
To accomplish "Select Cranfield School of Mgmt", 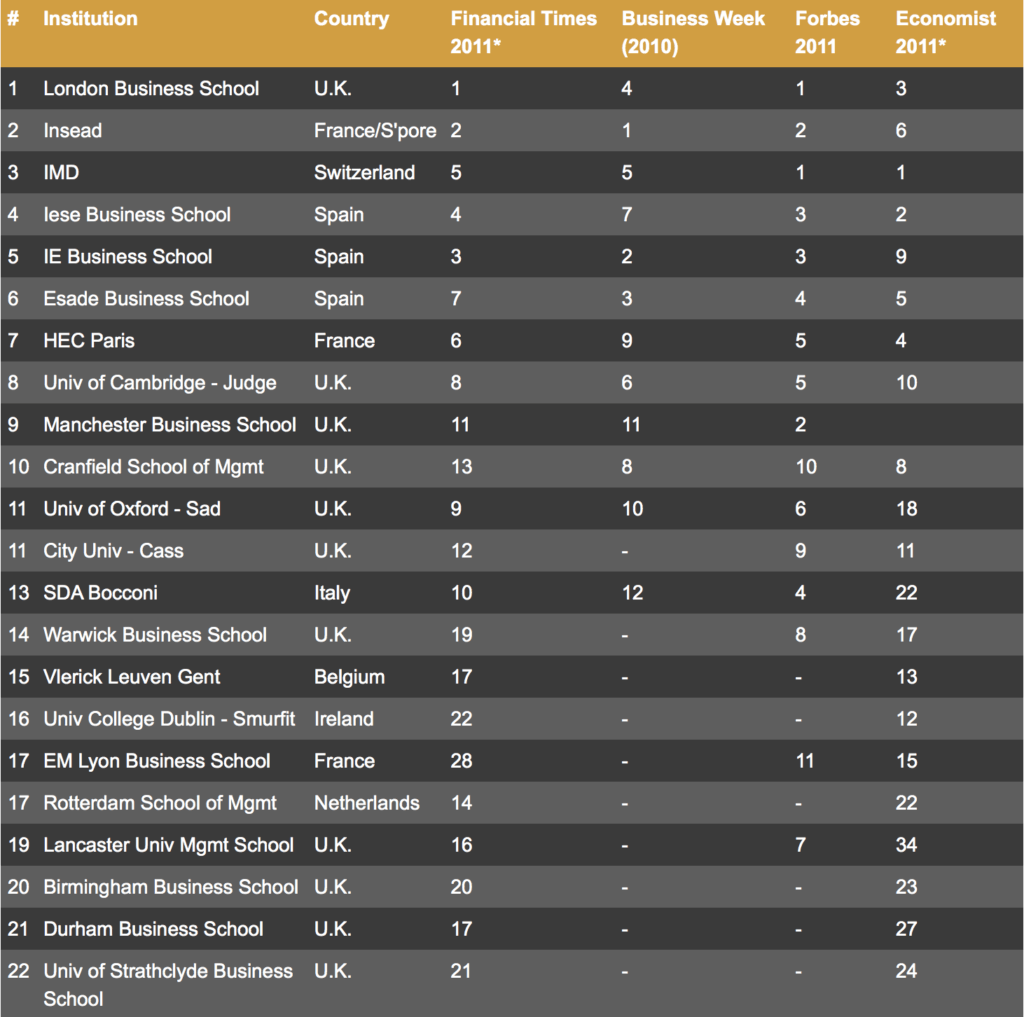I will [153, 467].
